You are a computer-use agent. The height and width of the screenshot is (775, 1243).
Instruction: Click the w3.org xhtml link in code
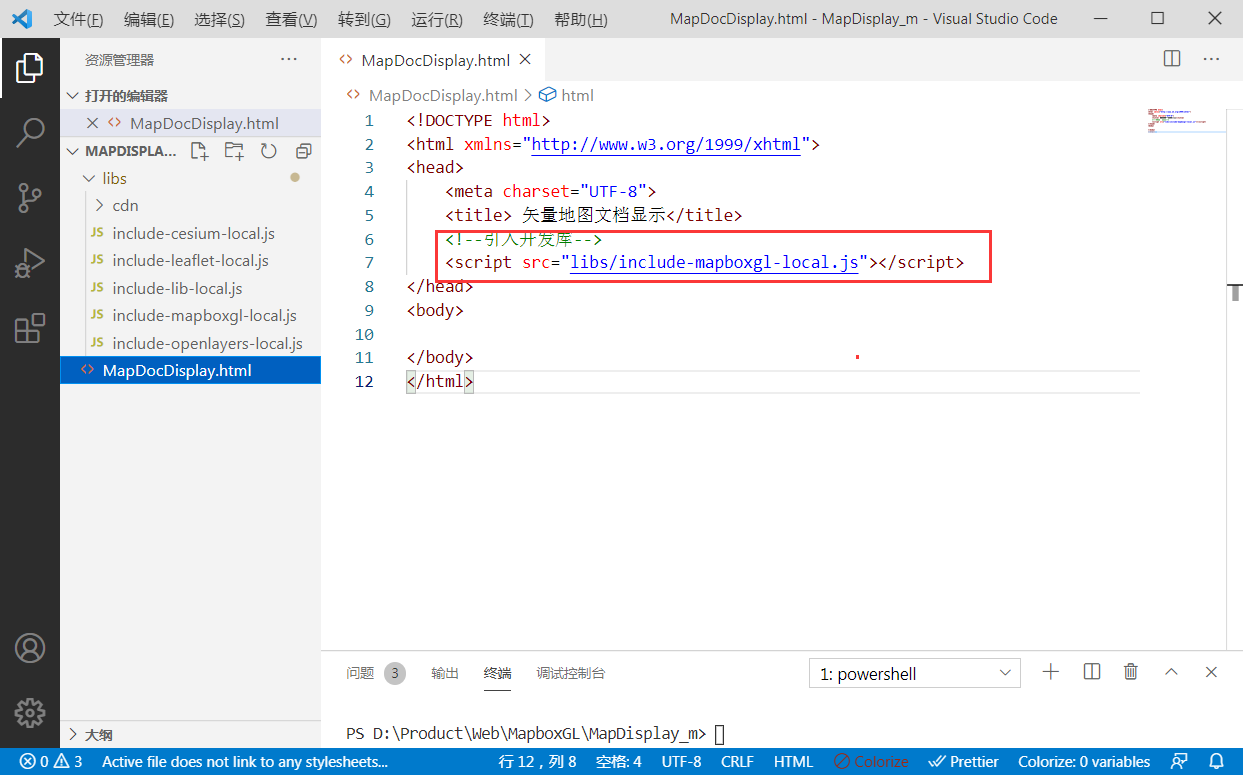[x=665, y=144]
